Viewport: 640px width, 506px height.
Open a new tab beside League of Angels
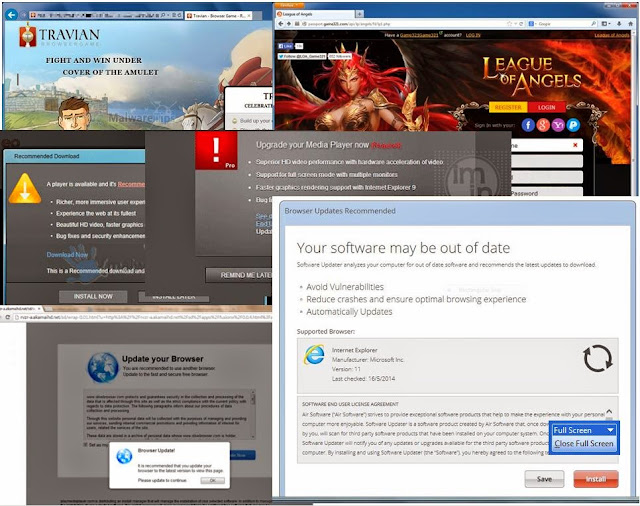point(360,14)
